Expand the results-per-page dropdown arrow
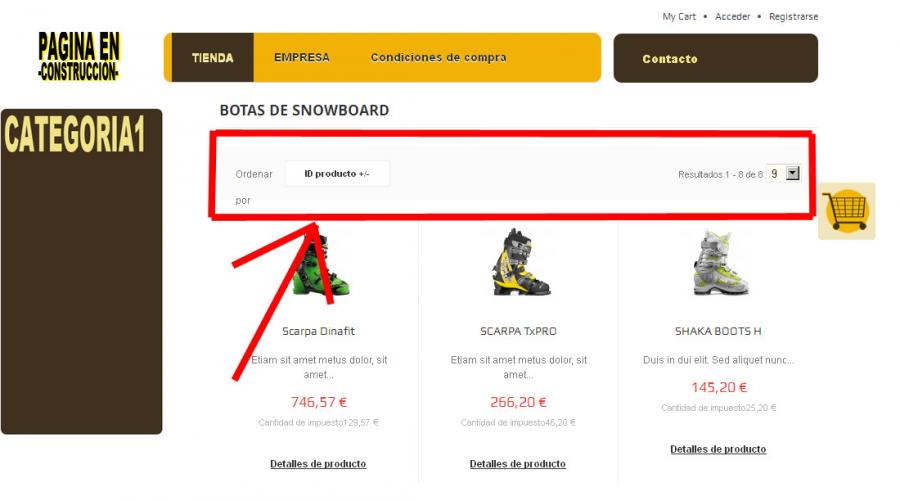This screenshot has height=501, width=900. click(793, 173)
